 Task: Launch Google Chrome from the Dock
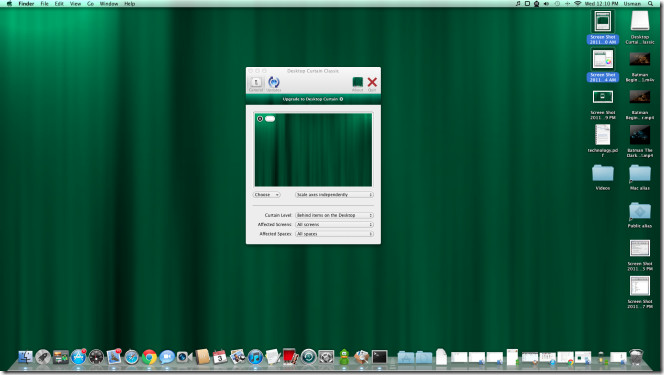[x=149, y=357]
